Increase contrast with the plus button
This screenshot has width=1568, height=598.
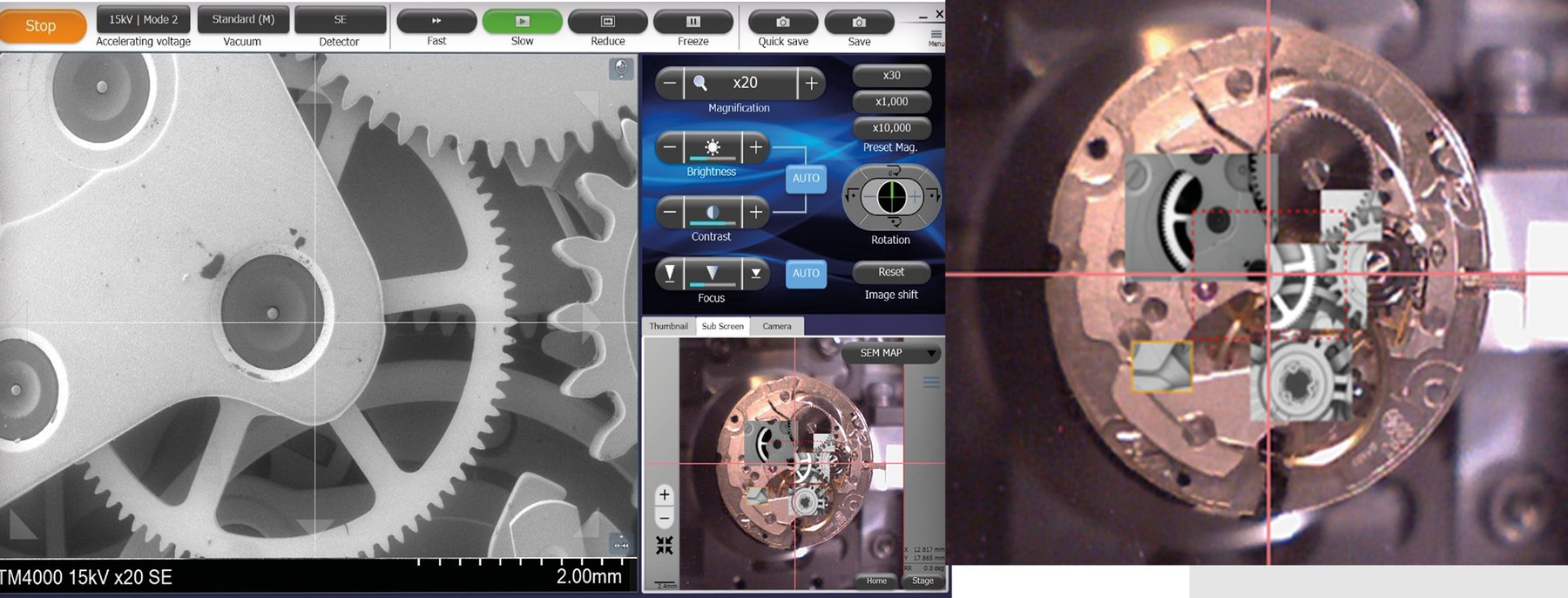(x=755, y=212)
